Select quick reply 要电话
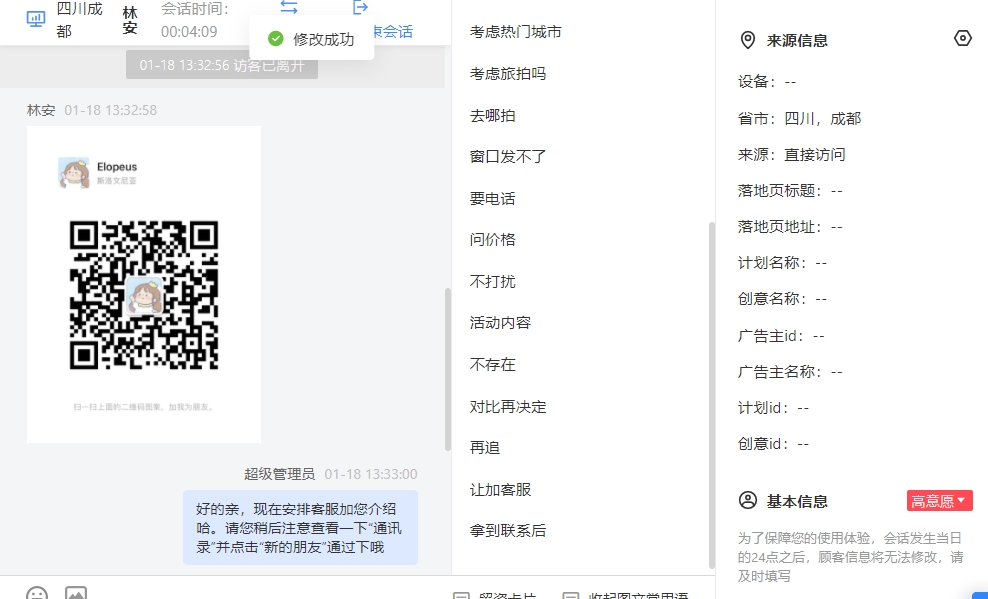 pos(492,199)
